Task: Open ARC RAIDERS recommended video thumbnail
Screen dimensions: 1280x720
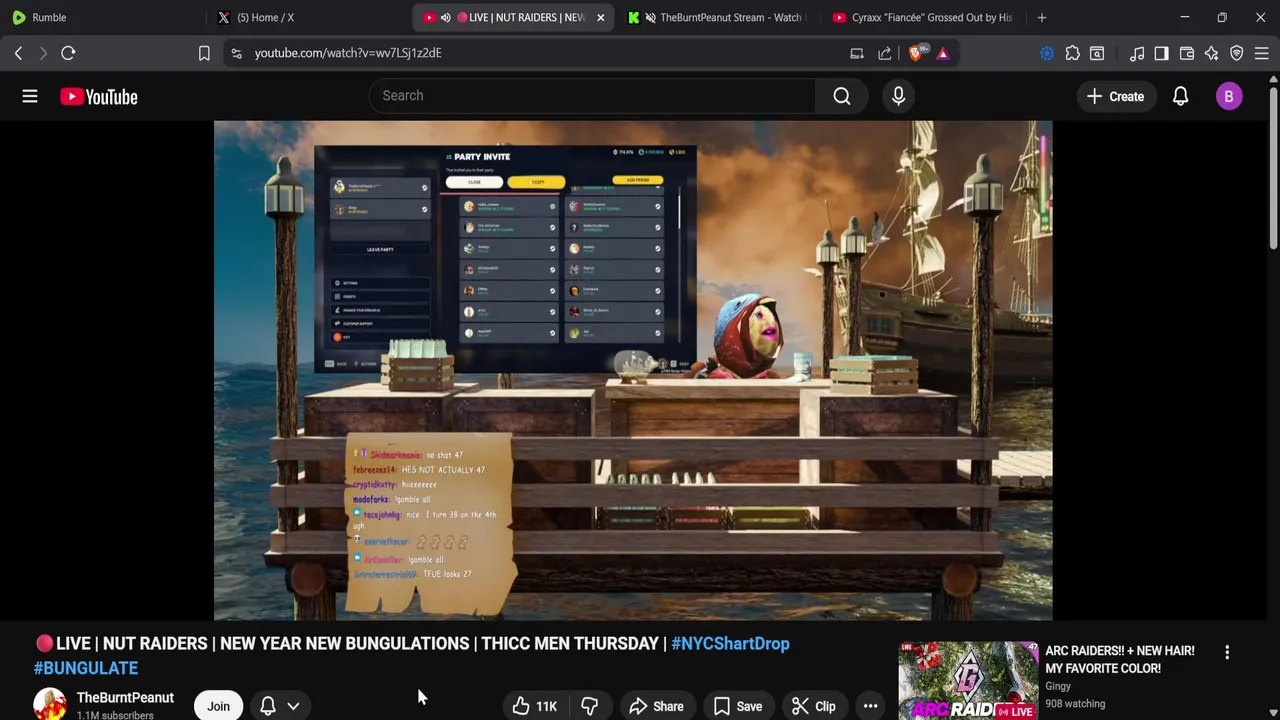Action: pyautogui.click(x=968, y=681)
